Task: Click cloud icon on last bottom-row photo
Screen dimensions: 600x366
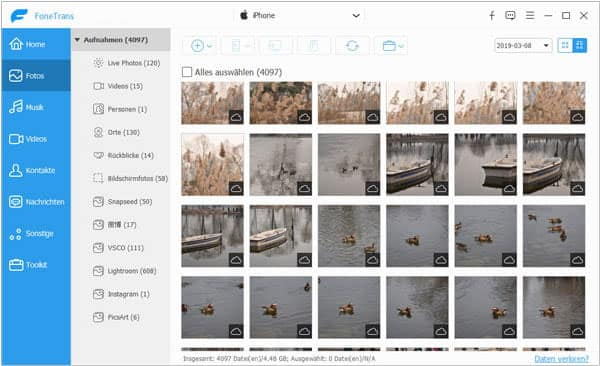Action: pos(577,331)
